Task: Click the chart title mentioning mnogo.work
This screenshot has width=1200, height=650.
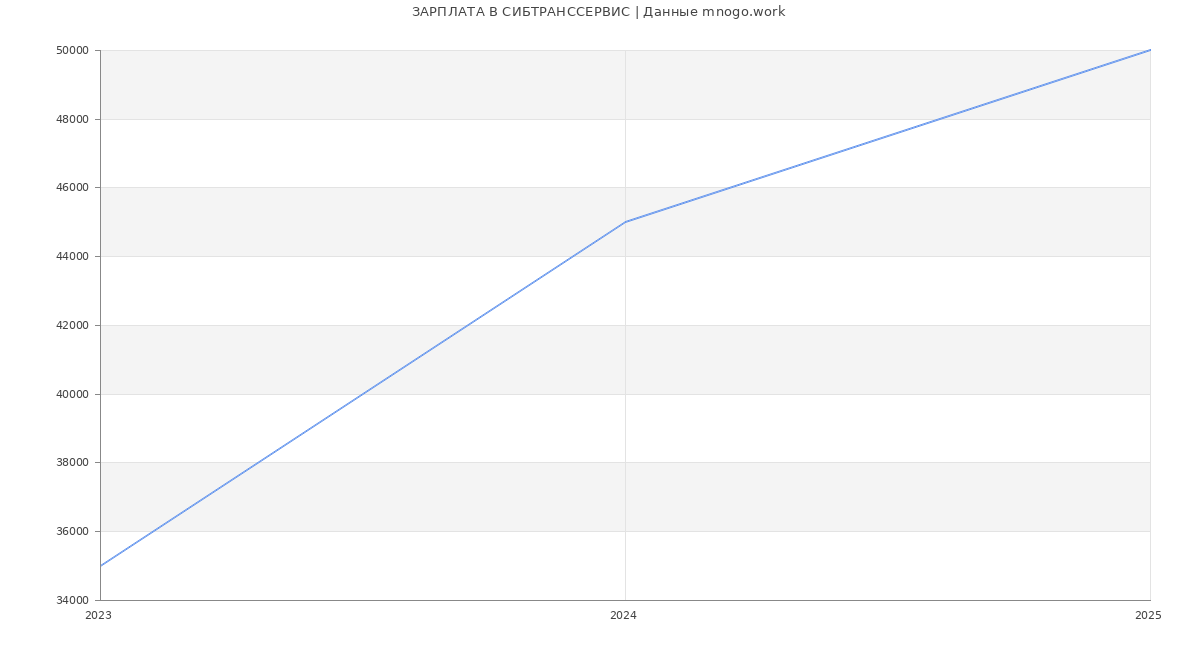Action: click(598, 12)
